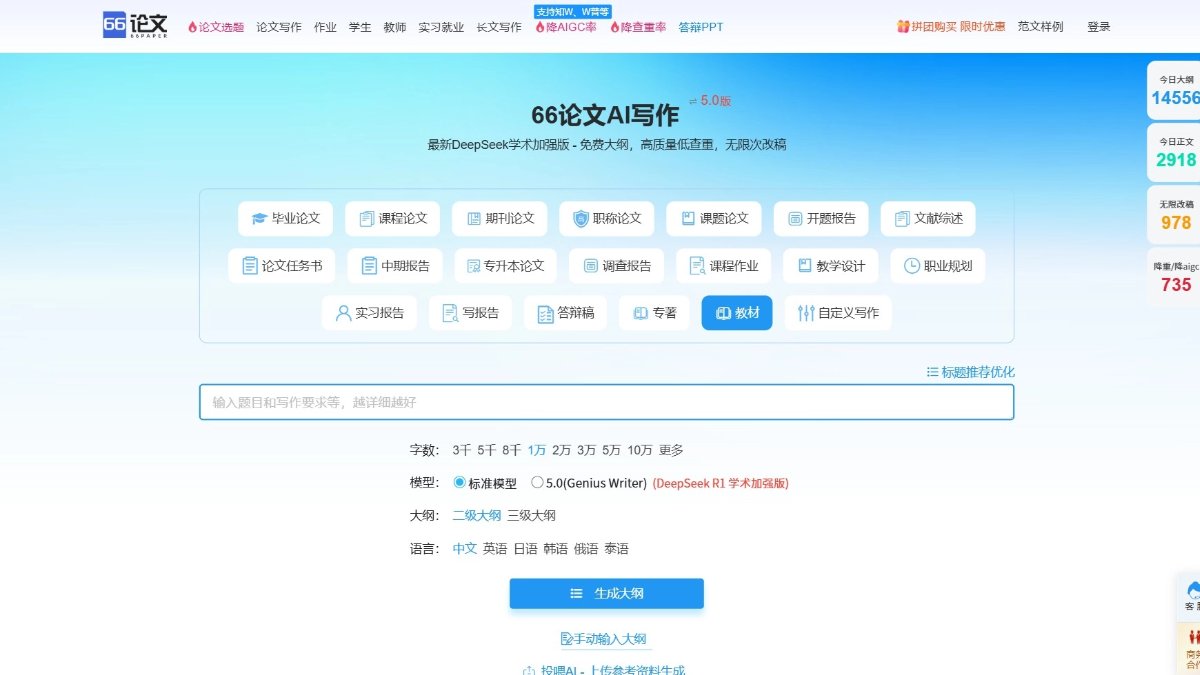
Task: Expand 更多 to show more word counts
Action: [x=671, y=449]
